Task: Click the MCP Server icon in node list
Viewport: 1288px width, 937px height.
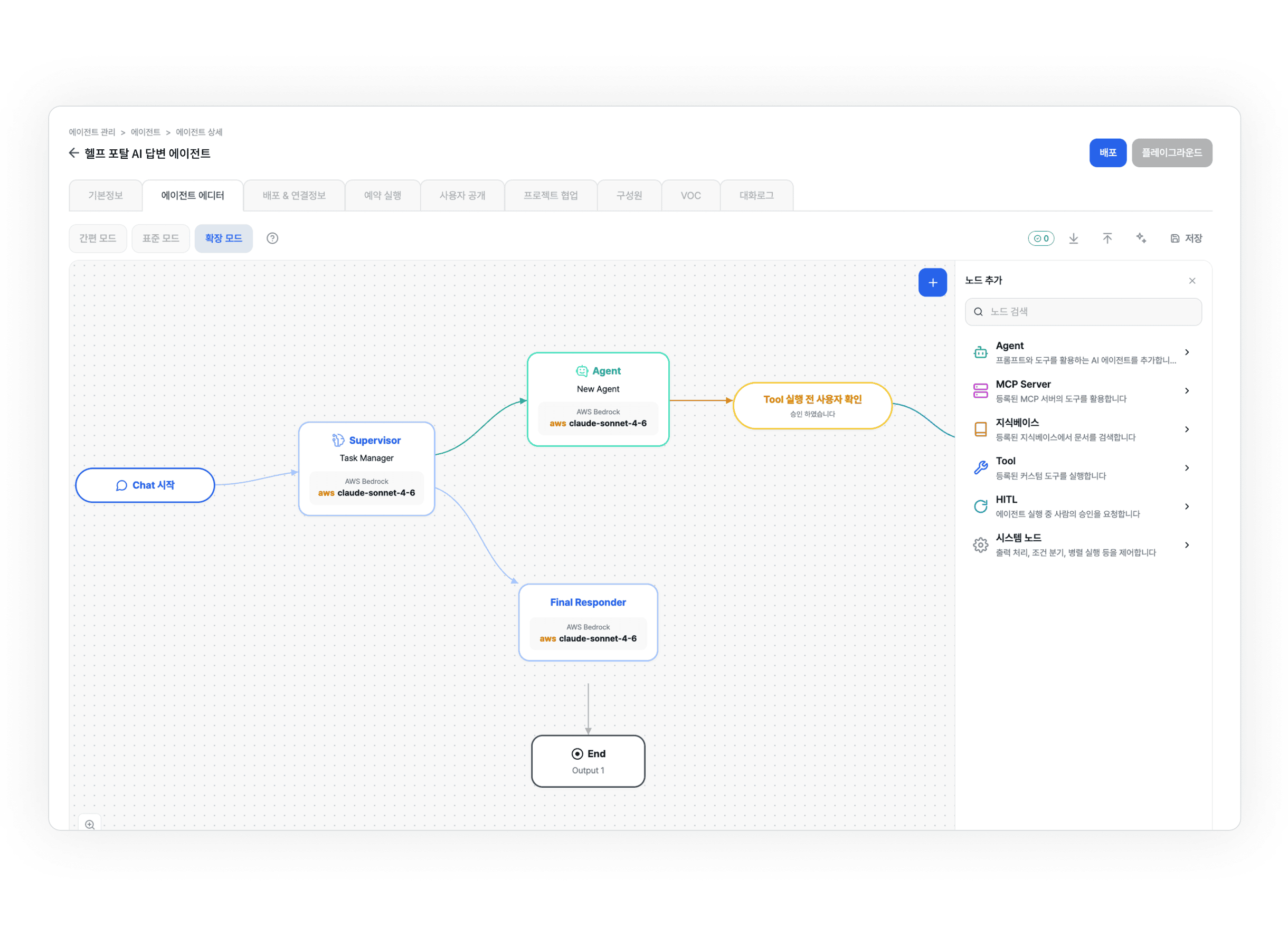Action: coord(981,391)
